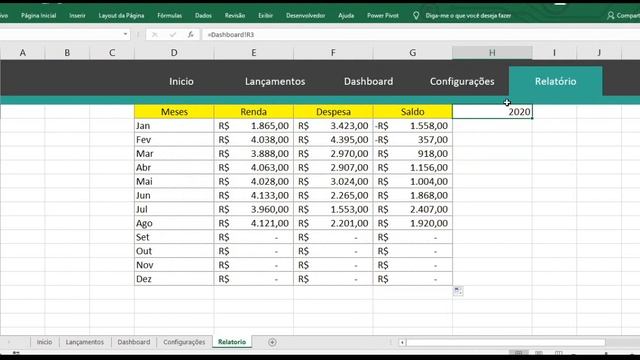Click the 'Diga-me o que você deseja fazer' box
The height and width of the screenshot is (360, 640).
pyautogui.click(x=468, y=16)
